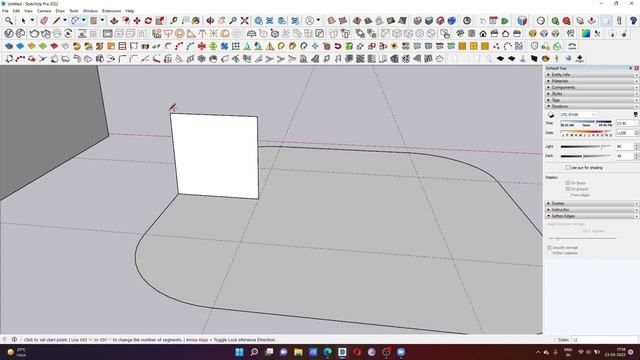Viewport: 640px width, 360px height.
Task: Select the Zoom magnifier tool
Action: [233, 20]
